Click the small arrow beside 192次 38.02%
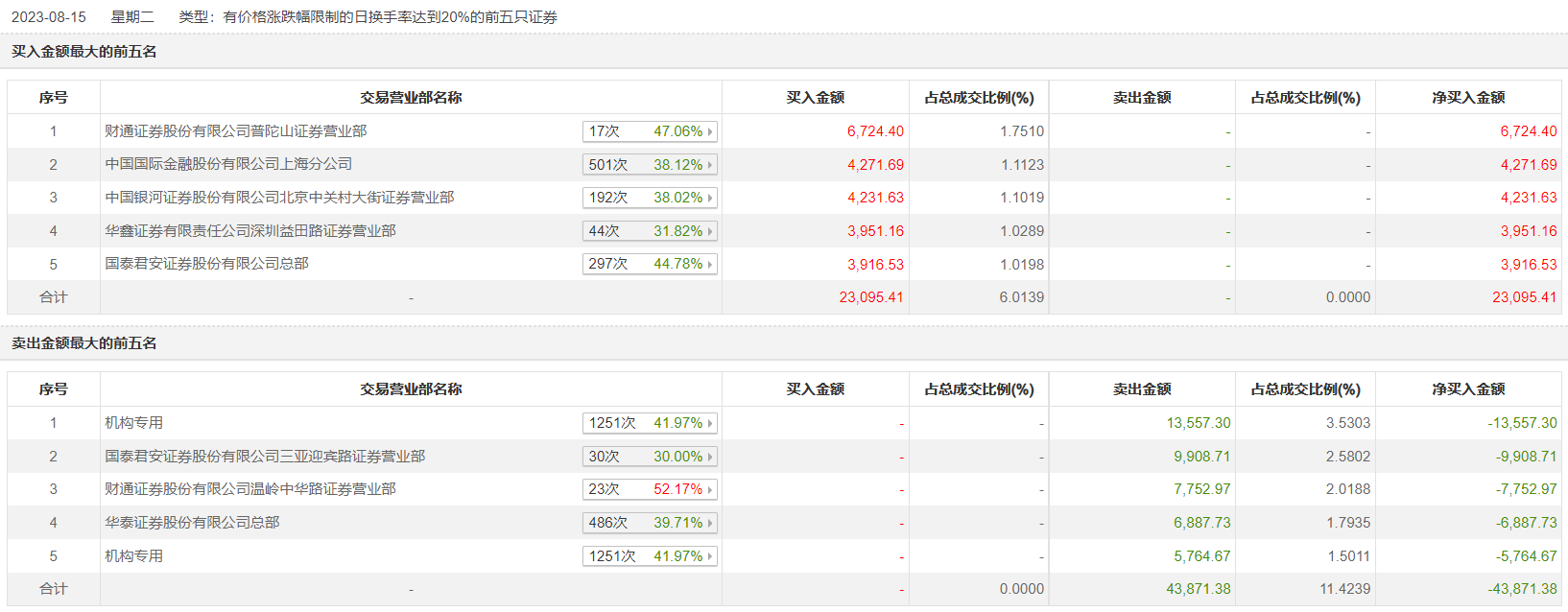 pos(710,198)
